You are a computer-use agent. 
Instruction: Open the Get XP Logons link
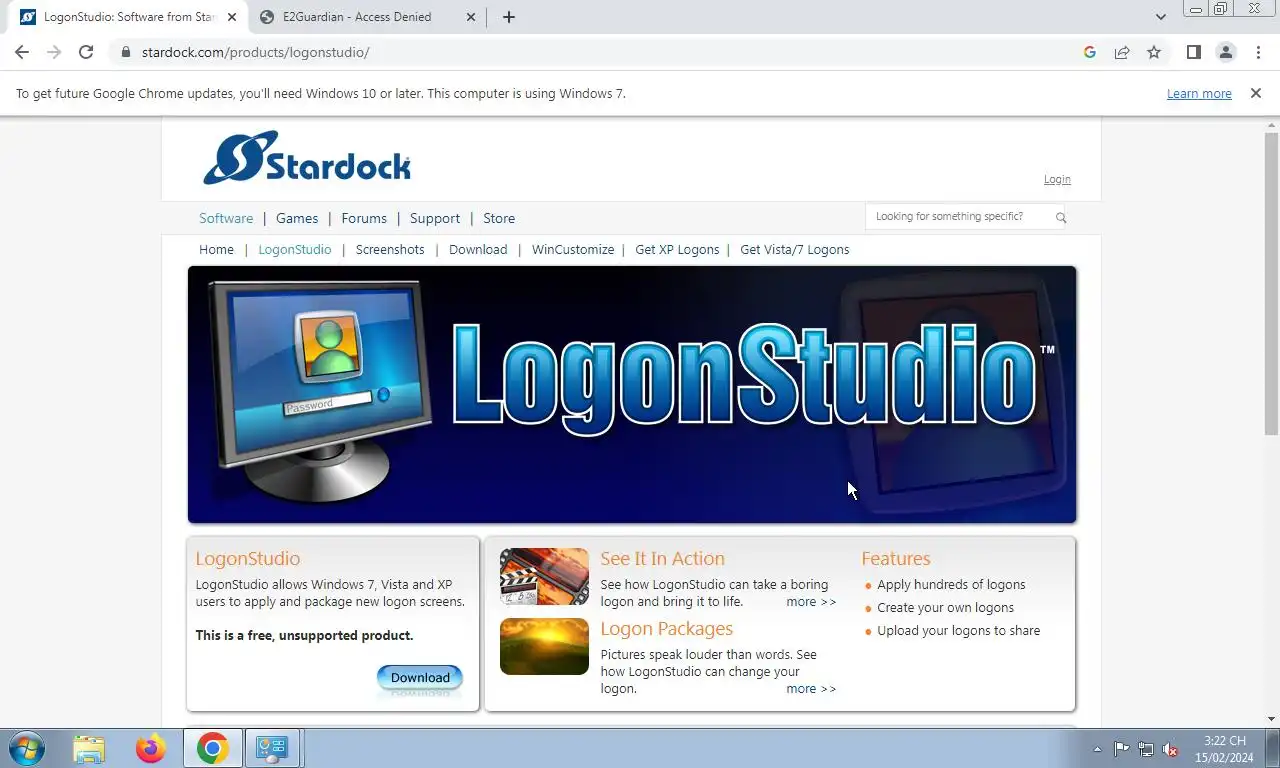677,249
